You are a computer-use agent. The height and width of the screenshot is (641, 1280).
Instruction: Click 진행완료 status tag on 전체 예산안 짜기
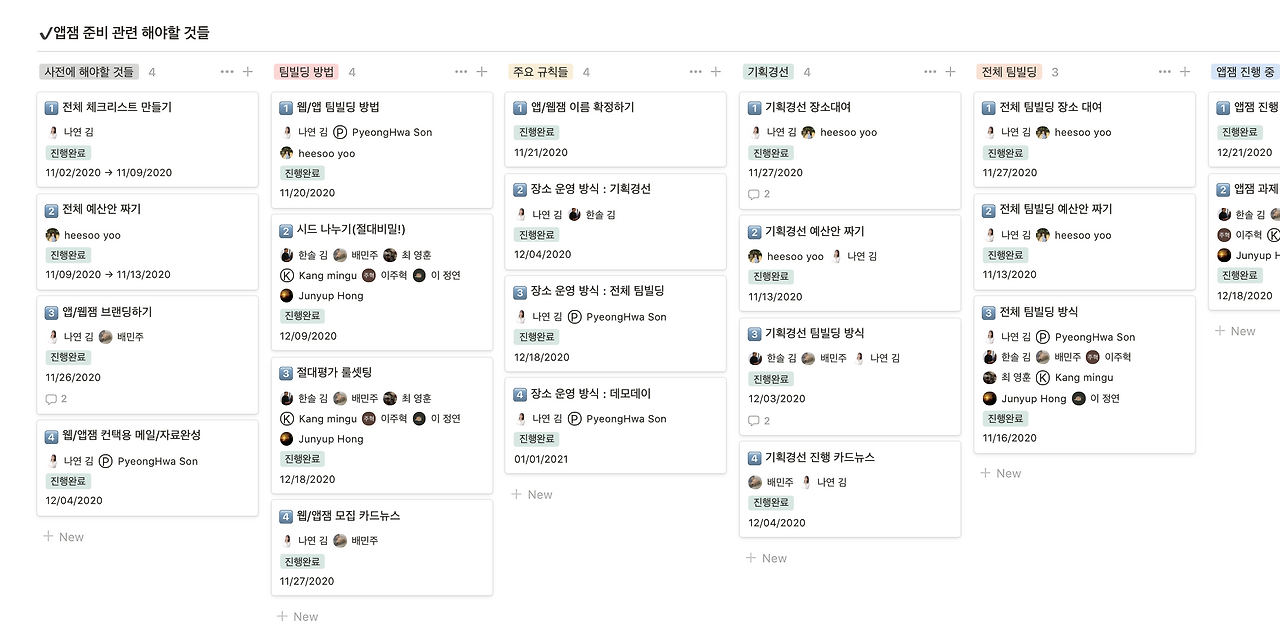68,255
